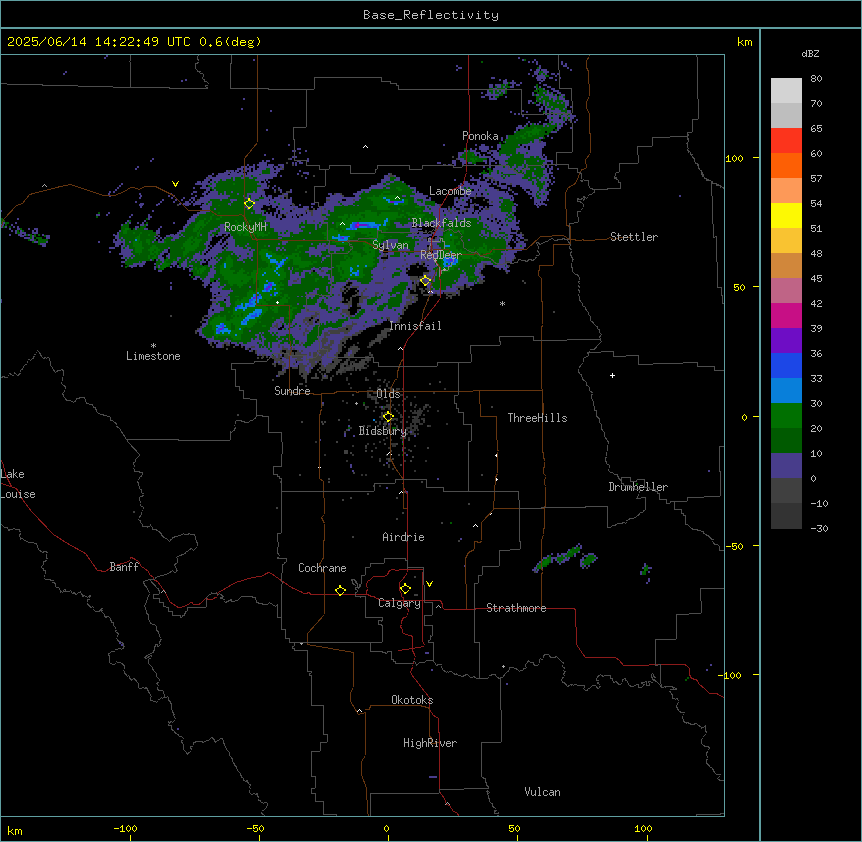862x842 pixels.
Task: Click the Olds city label
Action: [x=388, y=394]
